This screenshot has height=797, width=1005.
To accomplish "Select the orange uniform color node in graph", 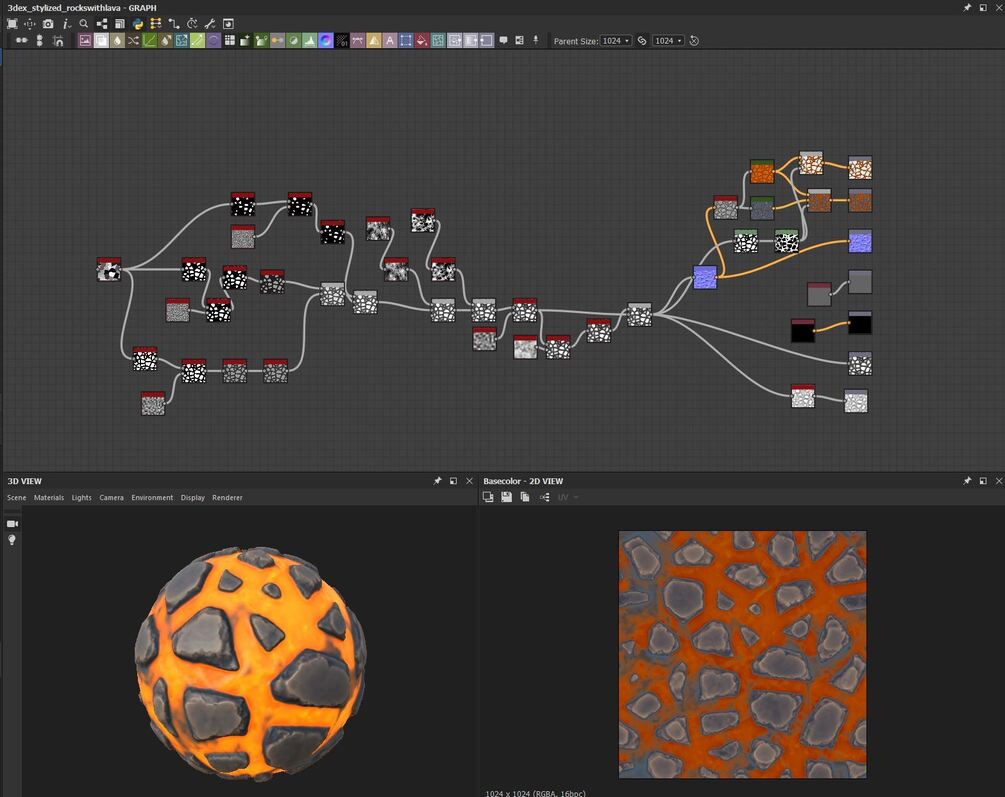I will (762, 172).
